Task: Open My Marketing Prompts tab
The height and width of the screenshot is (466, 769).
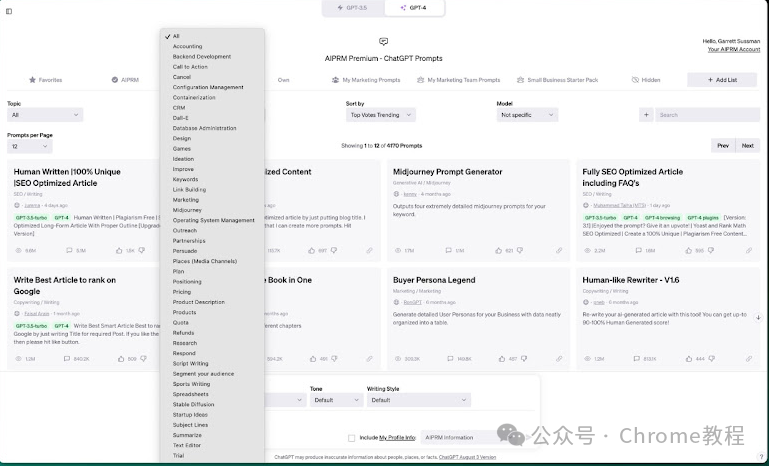Action: point(366,79)
